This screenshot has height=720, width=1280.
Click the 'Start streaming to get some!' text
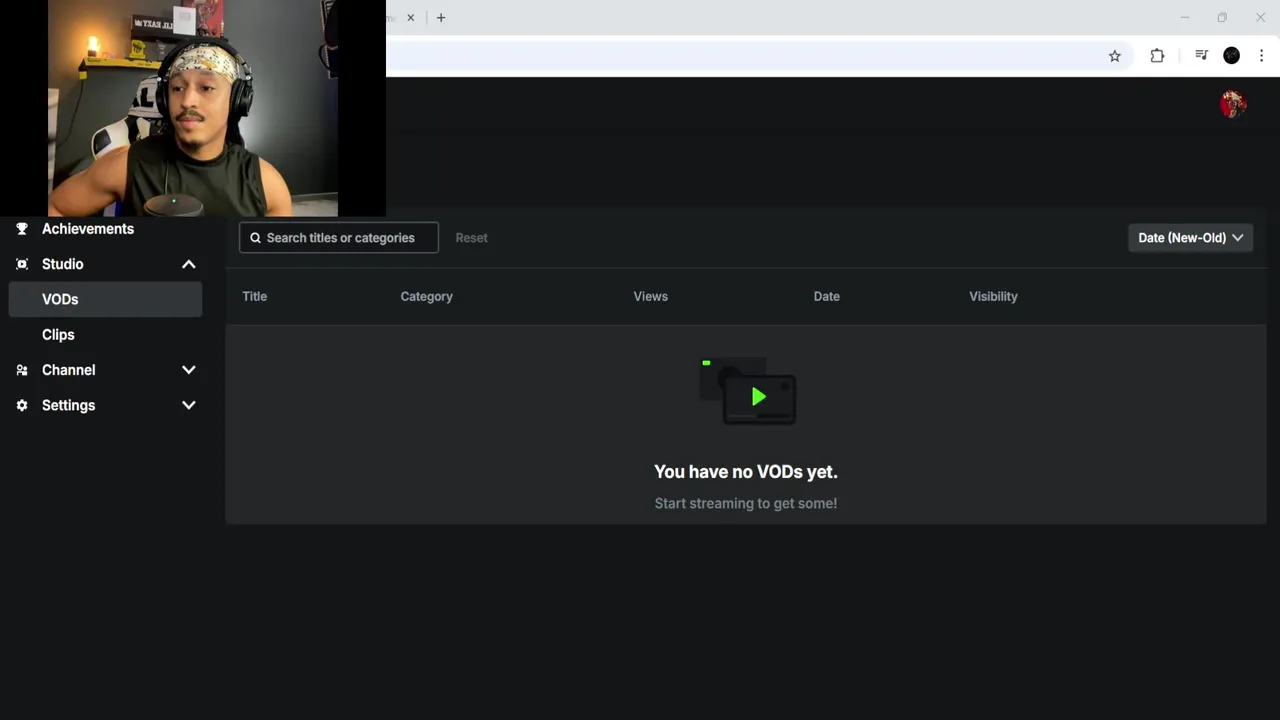pos(746,503)
